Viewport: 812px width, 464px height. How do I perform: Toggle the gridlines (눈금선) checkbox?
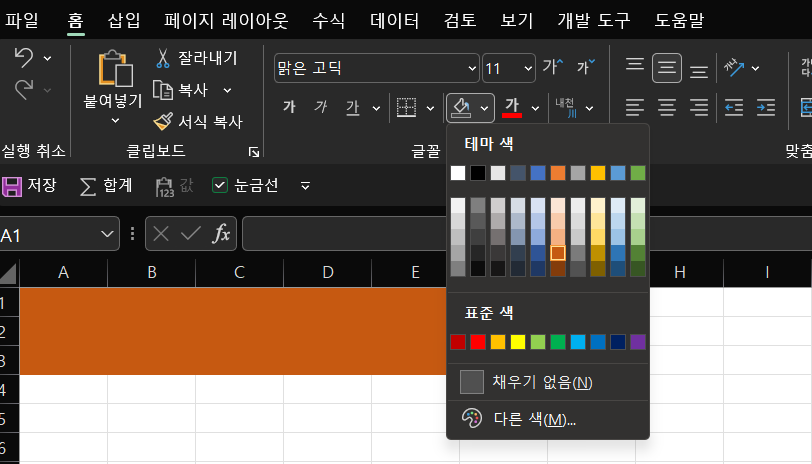point(220,185)
